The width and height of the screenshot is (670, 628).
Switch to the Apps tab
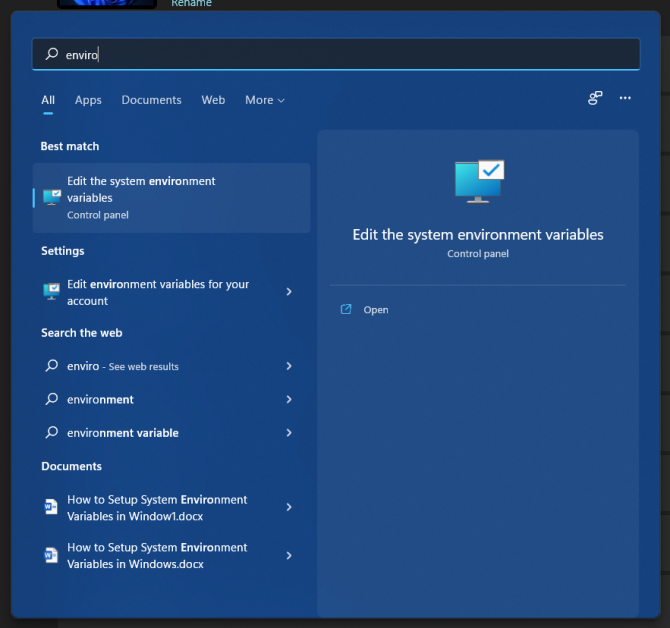pos(88,100)
